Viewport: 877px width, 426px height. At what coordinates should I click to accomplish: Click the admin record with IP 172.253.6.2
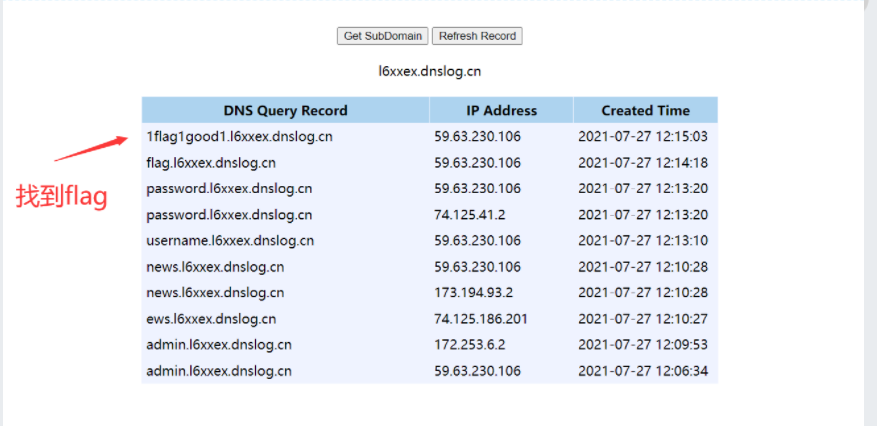219,344
